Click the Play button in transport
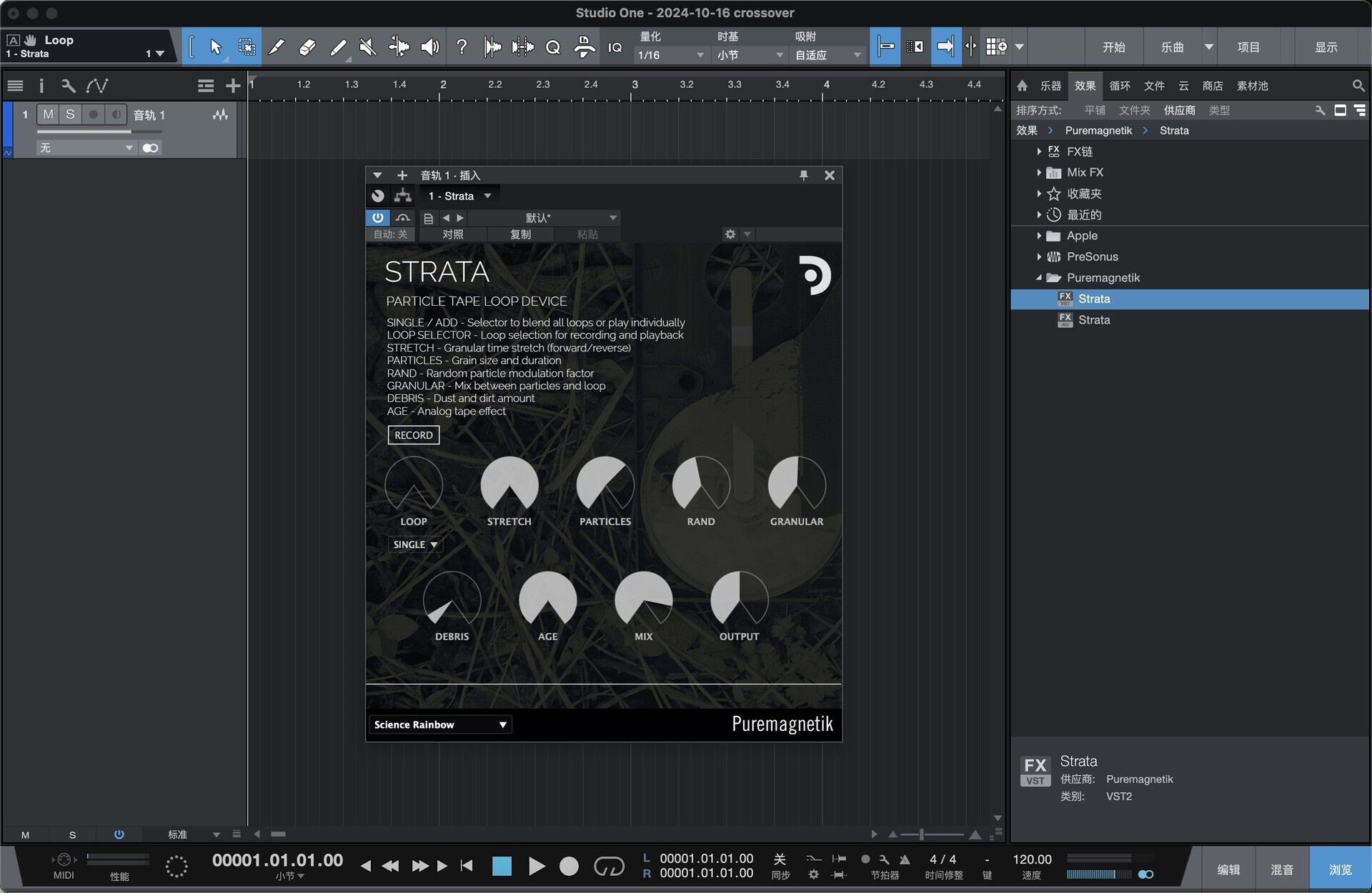 coord(536,867)
